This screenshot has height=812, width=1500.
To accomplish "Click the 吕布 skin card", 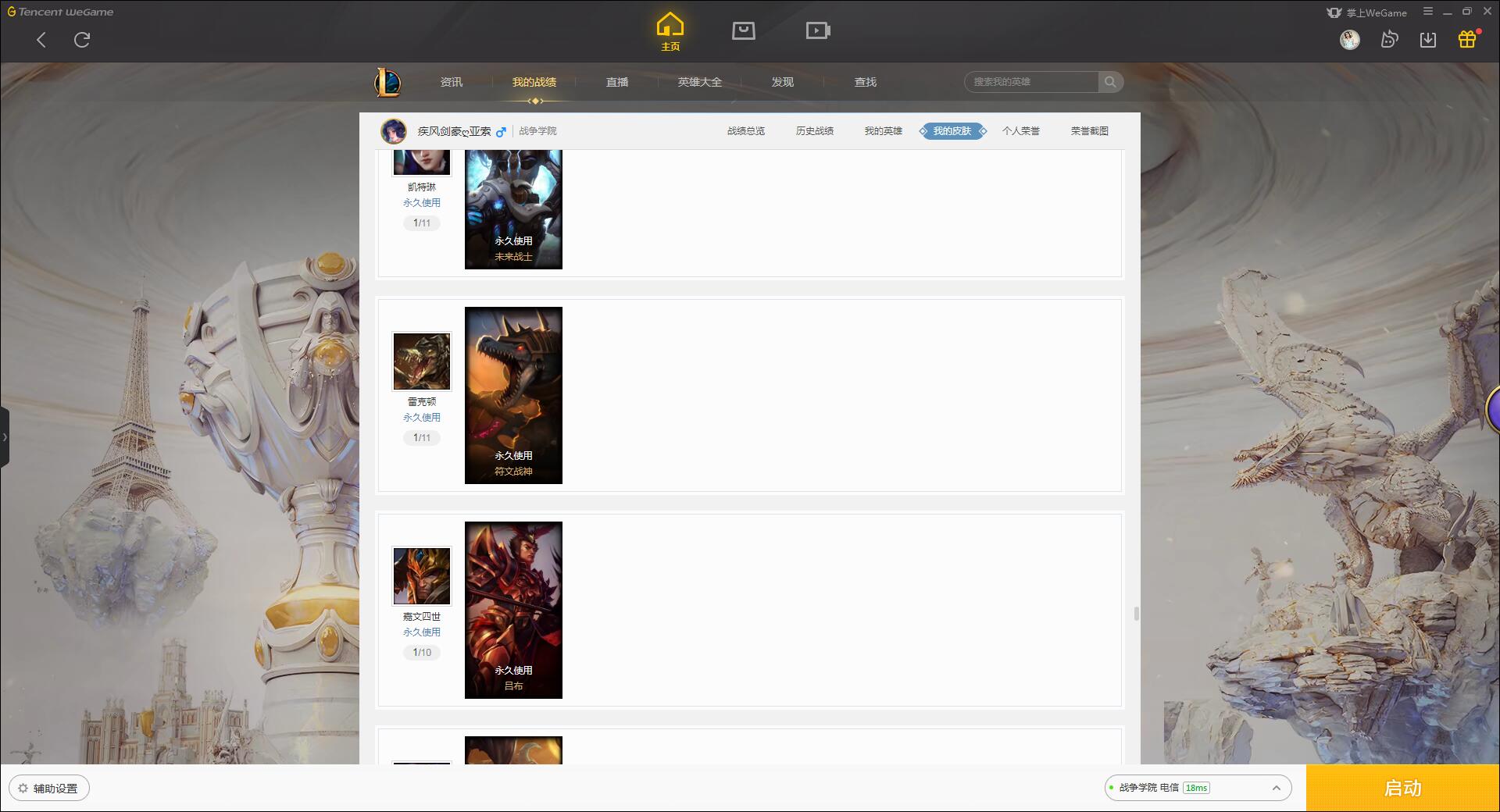I will [513, 610].
